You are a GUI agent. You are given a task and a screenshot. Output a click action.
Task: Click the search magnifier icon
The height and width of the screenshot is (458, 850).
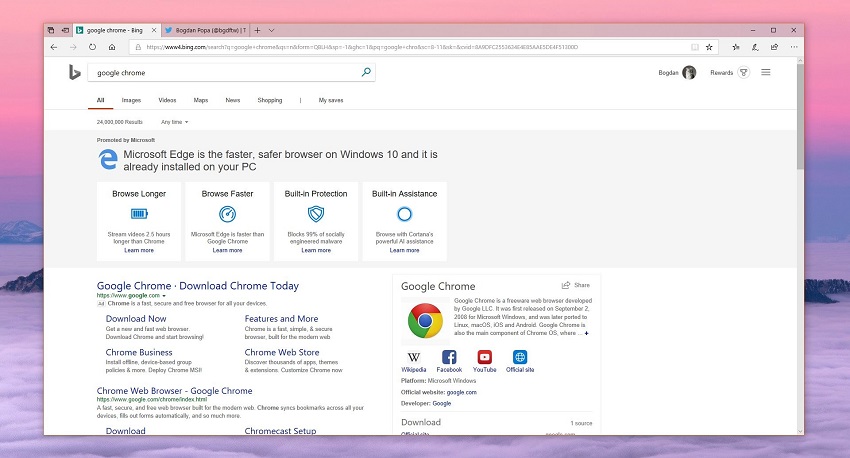click(x=366, y=72)
